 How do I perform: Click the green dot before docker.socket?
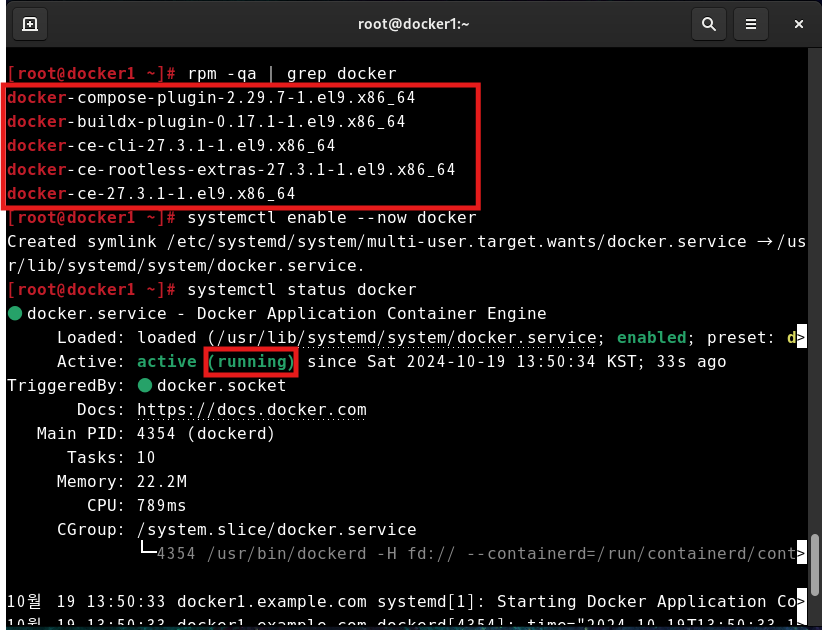[145, 386]
